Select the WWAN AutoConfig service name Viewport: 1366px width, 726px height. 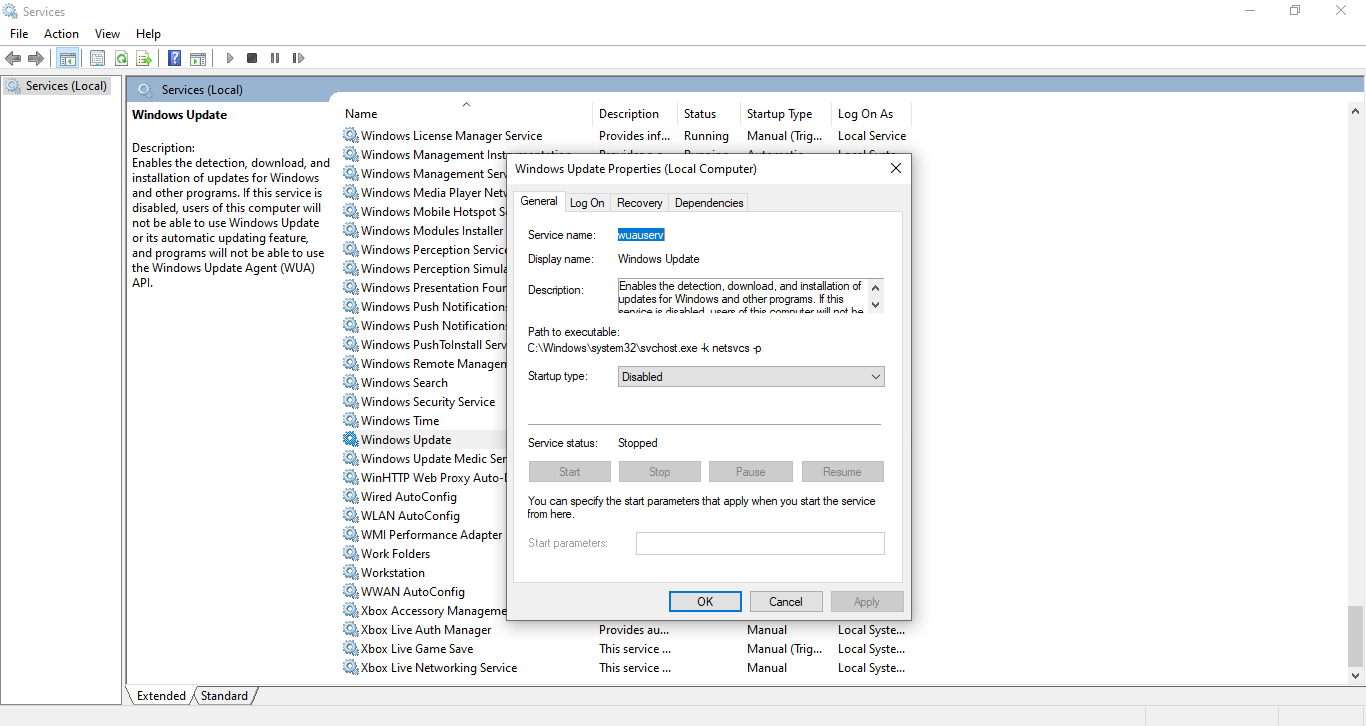[413, 591]
